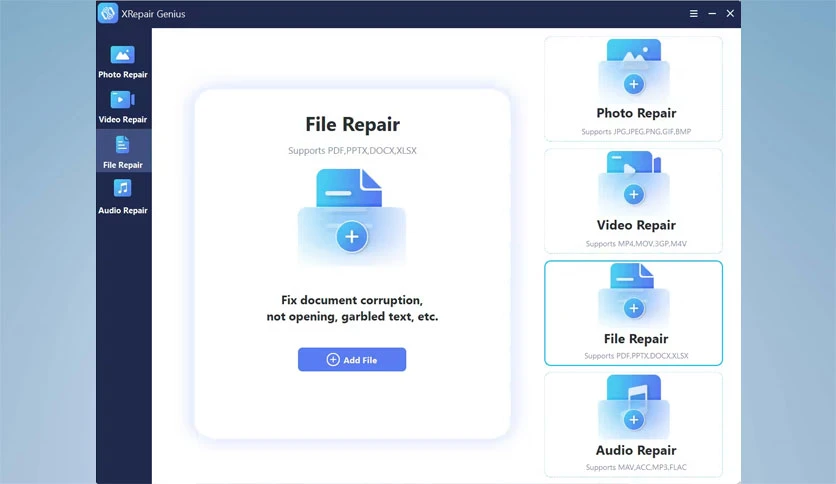The height and width of the screenshot is (484, 836).
Task: Open the Photo Repair card title
Action: (636, 113)
